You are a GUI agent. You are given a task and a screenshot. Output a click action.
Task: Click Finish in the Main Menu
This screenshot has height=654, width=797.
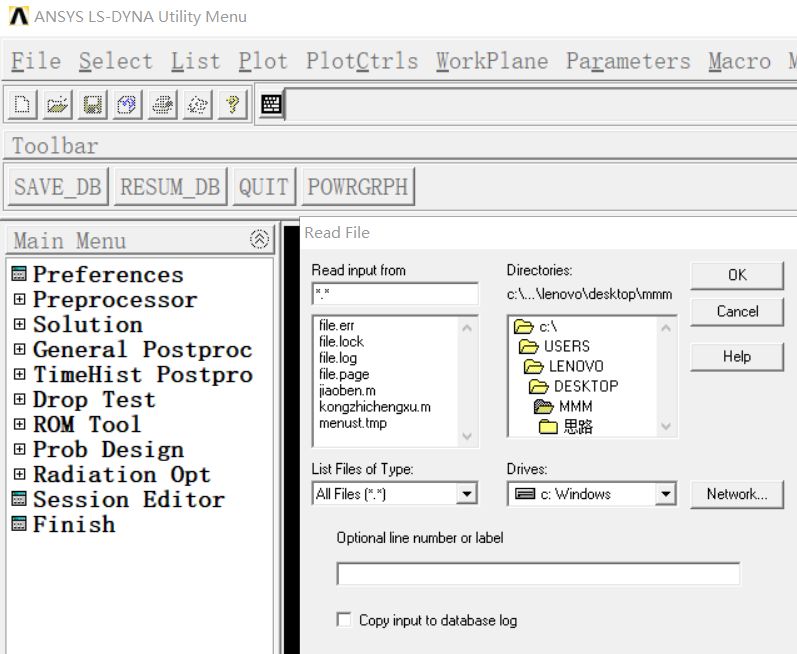tap(64, 524)
